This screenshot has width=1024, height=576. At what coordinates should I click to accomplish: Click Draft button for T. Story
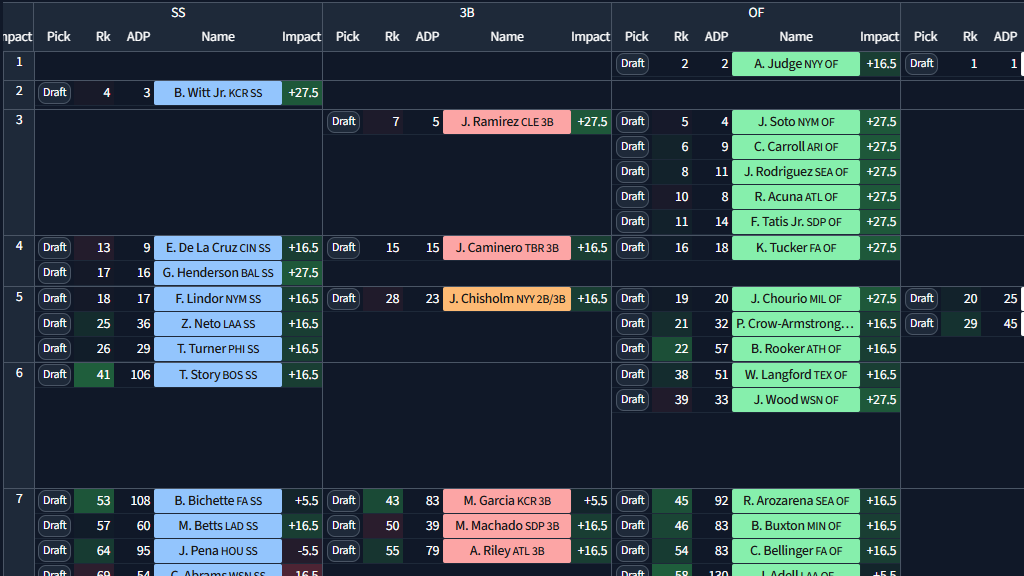coord(54,374)
